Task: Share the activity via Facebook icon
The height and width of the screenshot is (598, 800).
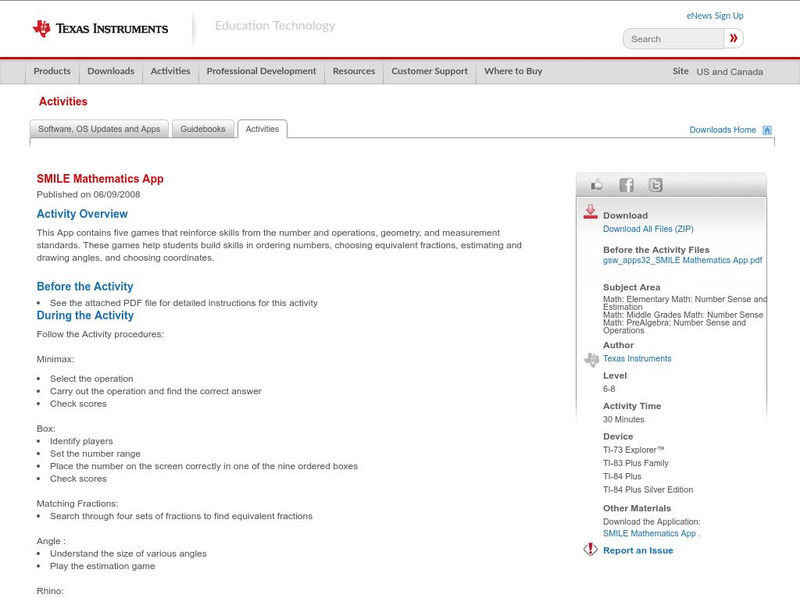Action: coord(626,185)
